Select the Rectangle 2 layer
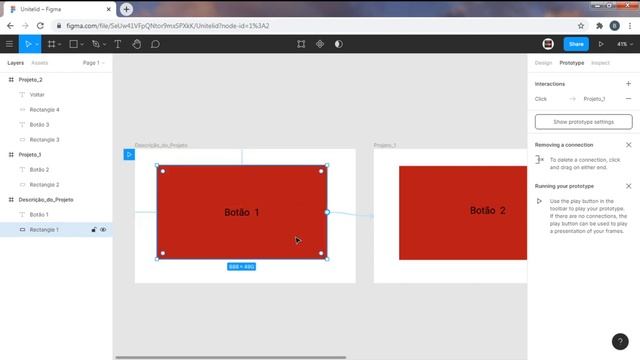The image size is (640, 360). point(56,184)
